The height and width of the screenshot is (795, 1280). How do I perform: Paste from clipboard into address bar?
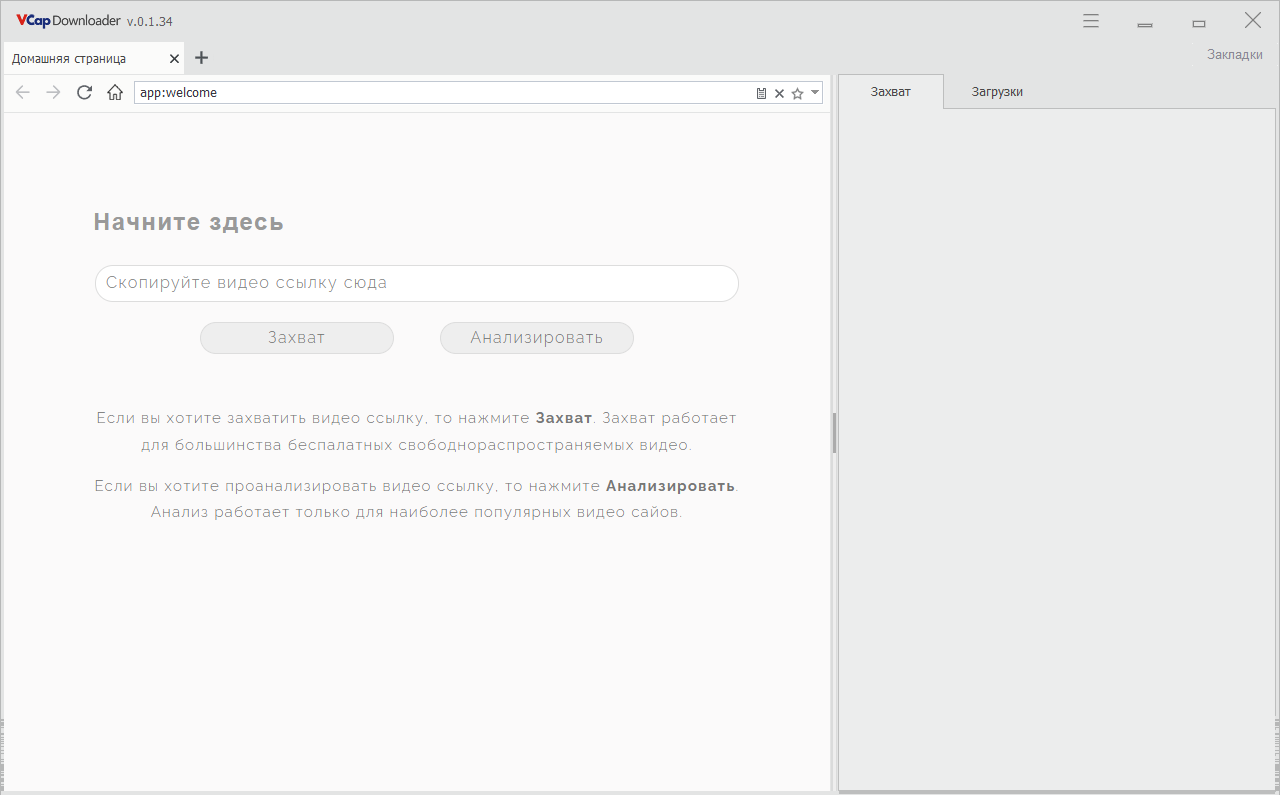(x=761, y=93)
